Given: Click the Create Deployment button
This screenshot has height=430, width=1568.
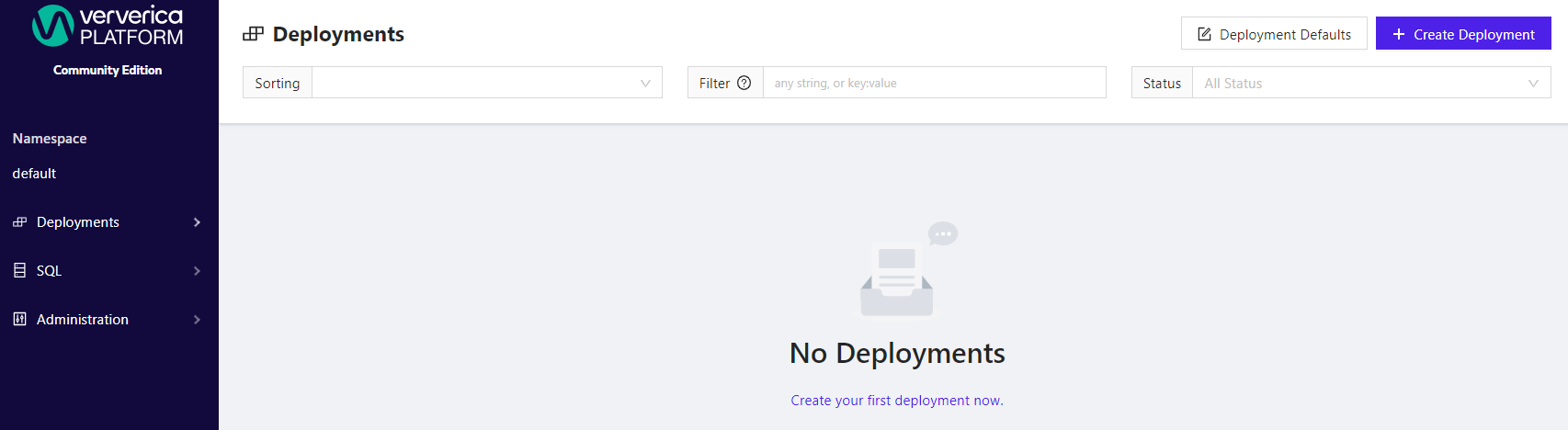Looking at the screenshot, I should pyautogui.click(x=1463, y=34).
